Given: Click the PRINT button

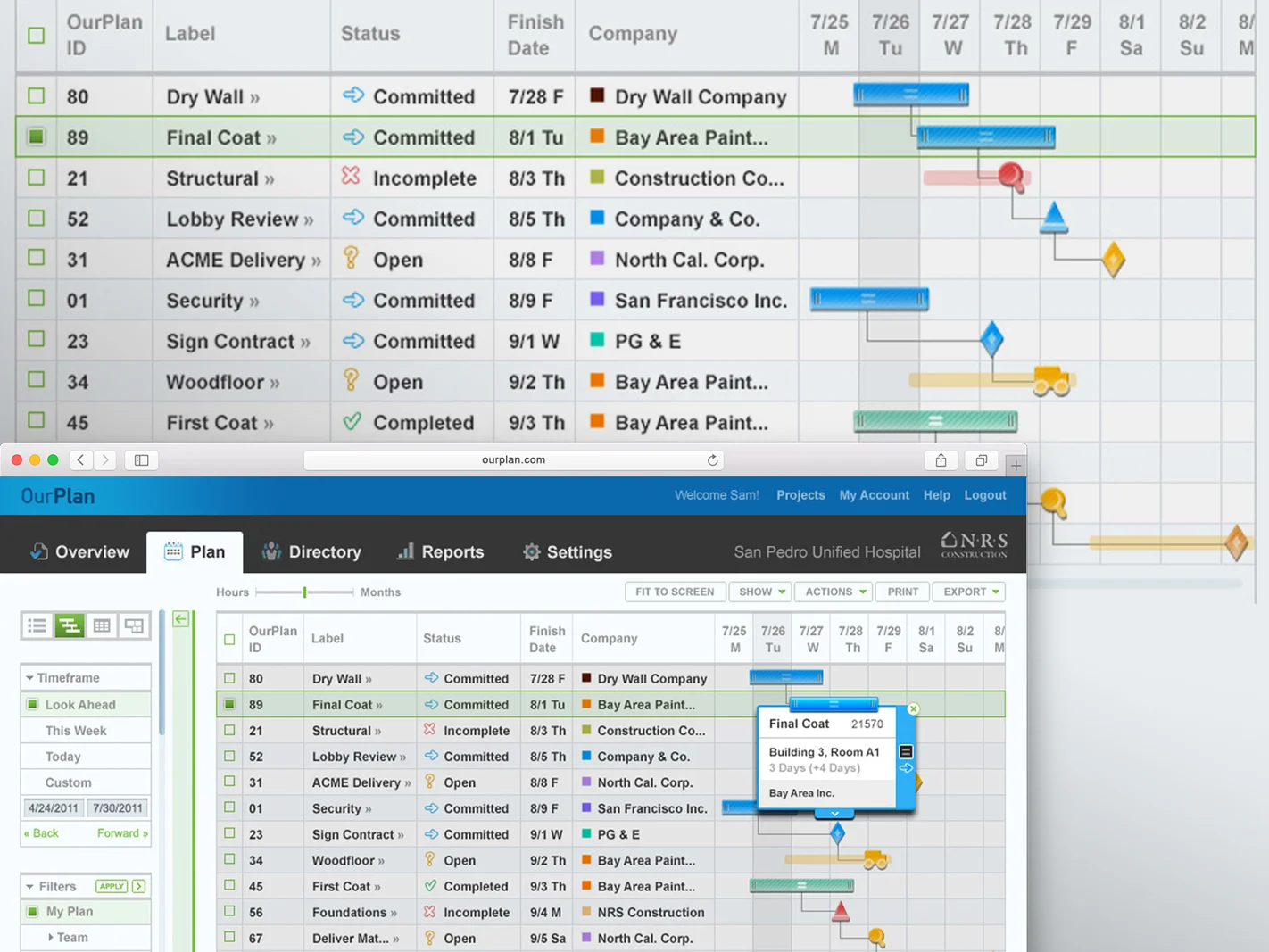Looking at the screenshot, I should [x=902, y=592].
